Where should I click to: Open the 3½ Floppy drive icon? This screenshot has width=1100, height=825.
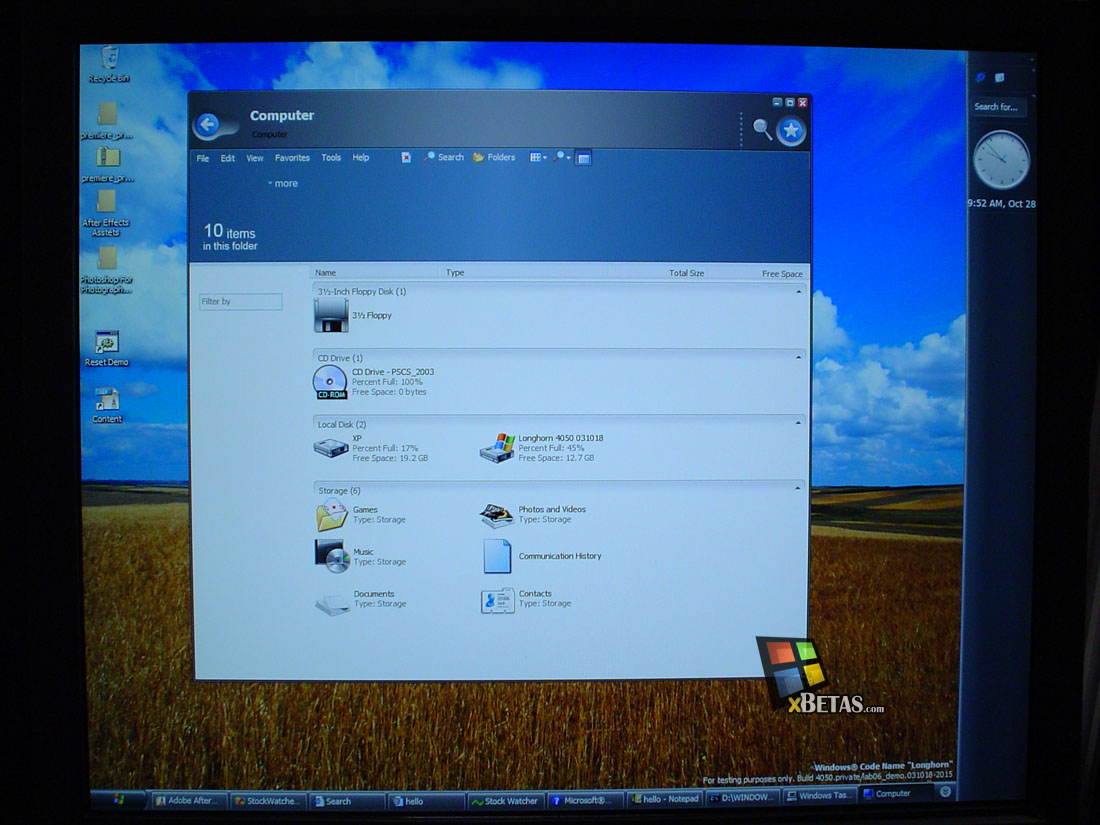click(x=330, y=316)
